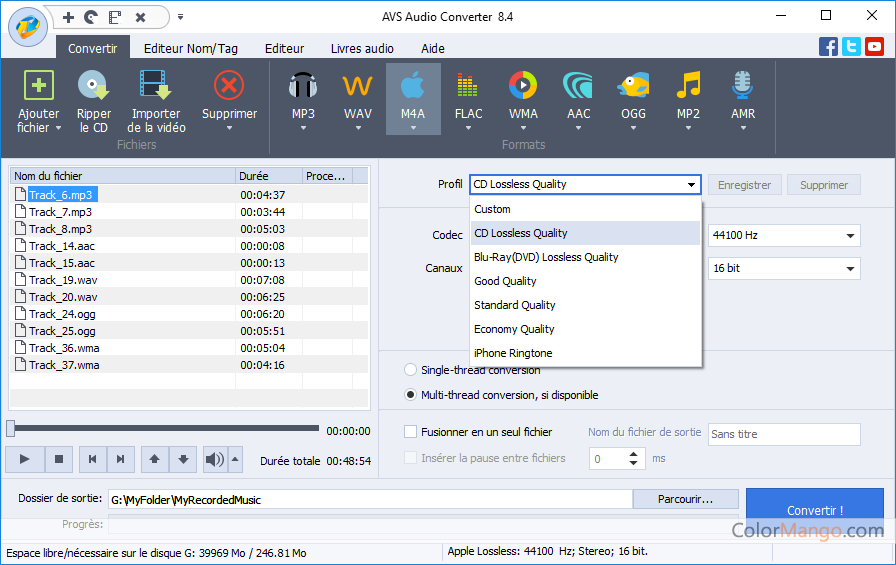Select Multi-thread conversion radio button

(410, 395)
